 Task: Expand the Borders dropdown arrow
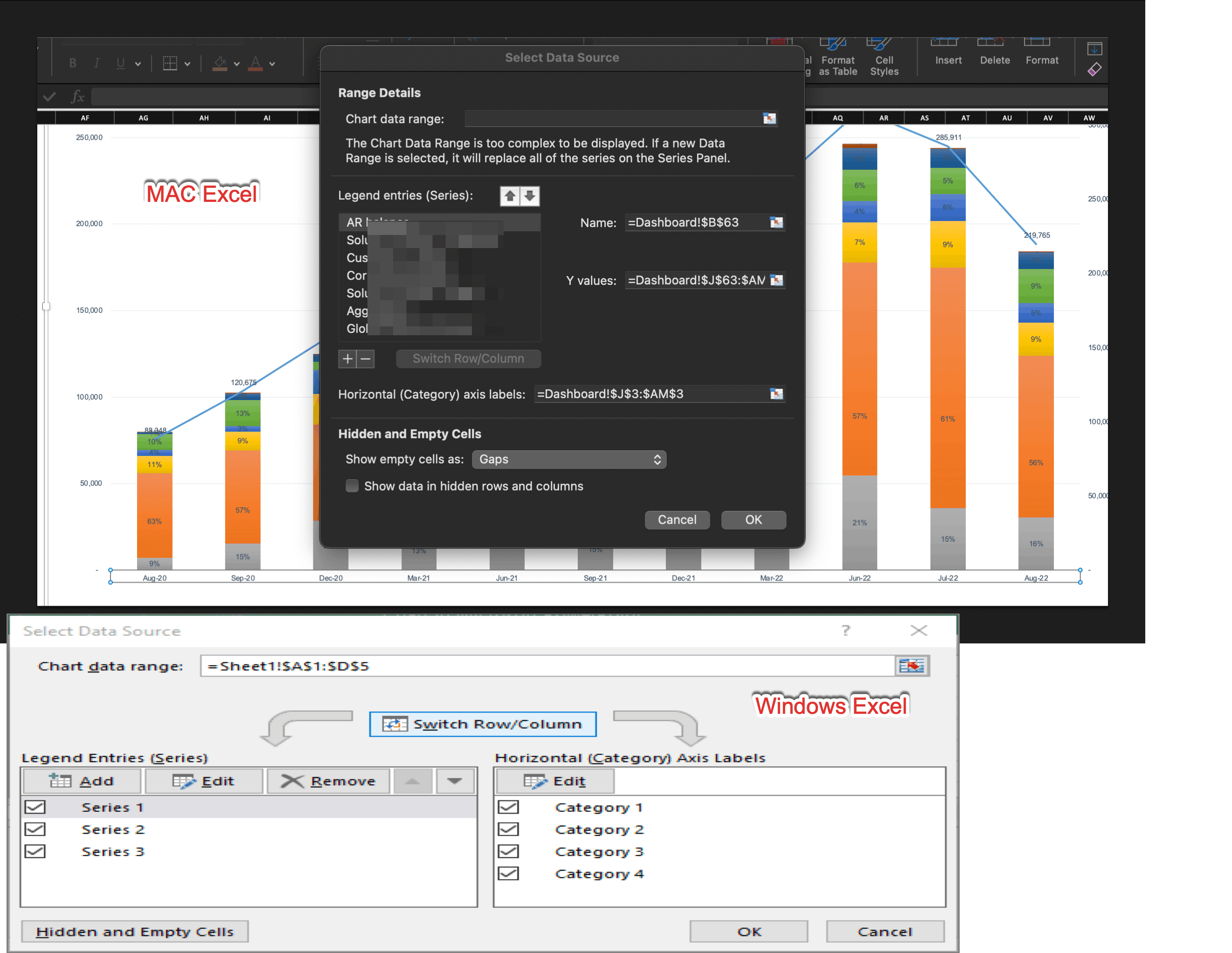pyautogui.click(x=187, y=64)
